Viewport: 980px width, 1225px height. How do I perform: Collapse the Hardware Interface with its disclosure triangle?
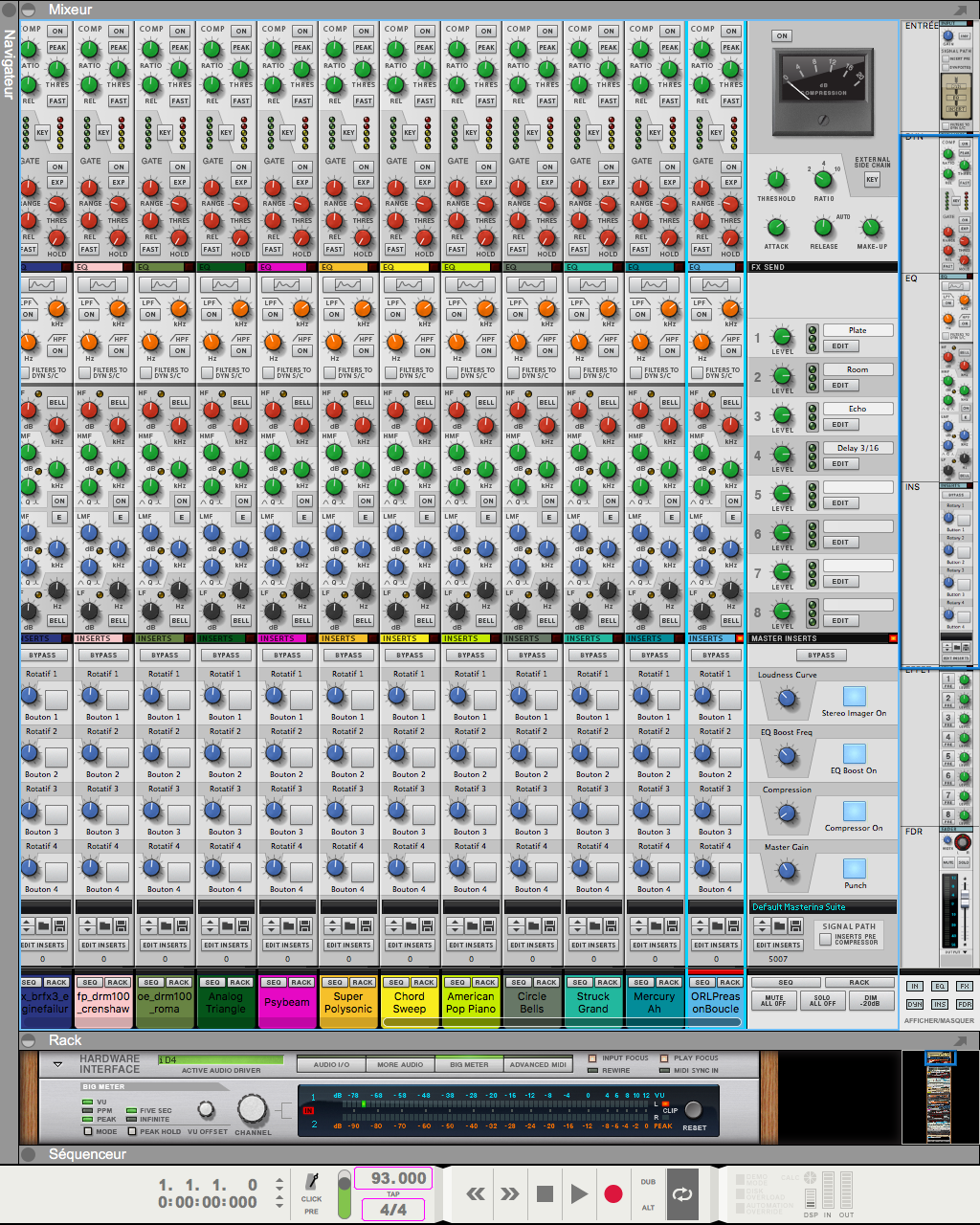click(57, 1062)
